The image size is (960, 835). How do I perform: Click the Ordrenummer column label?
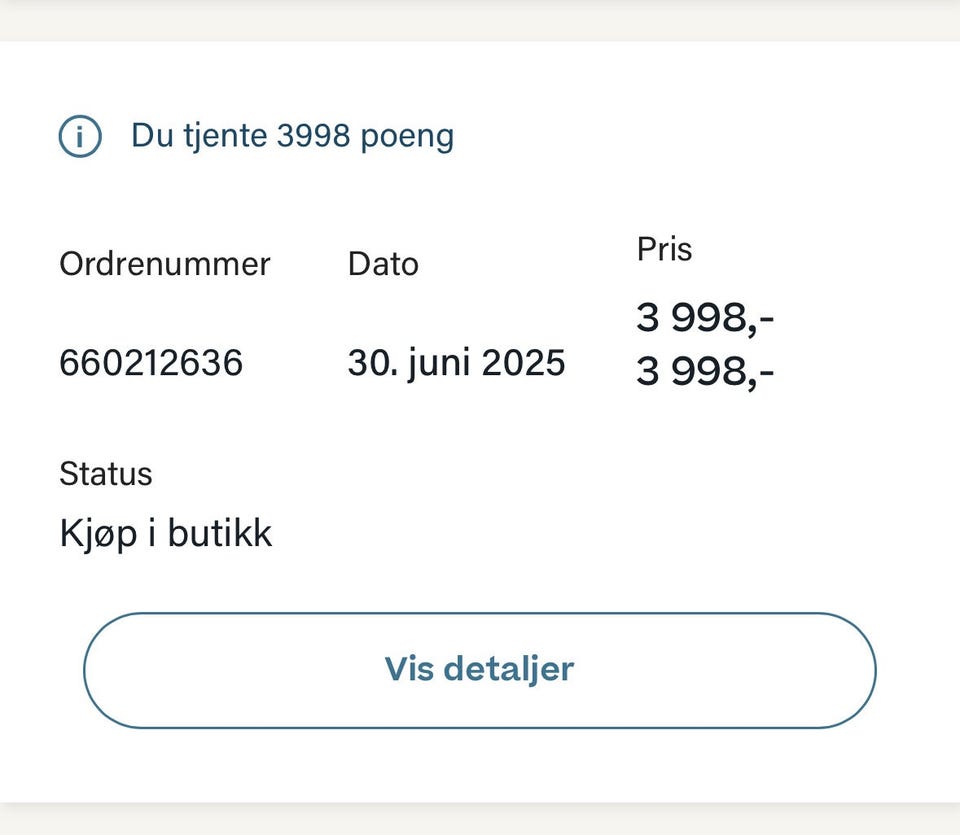pos(165,264)
